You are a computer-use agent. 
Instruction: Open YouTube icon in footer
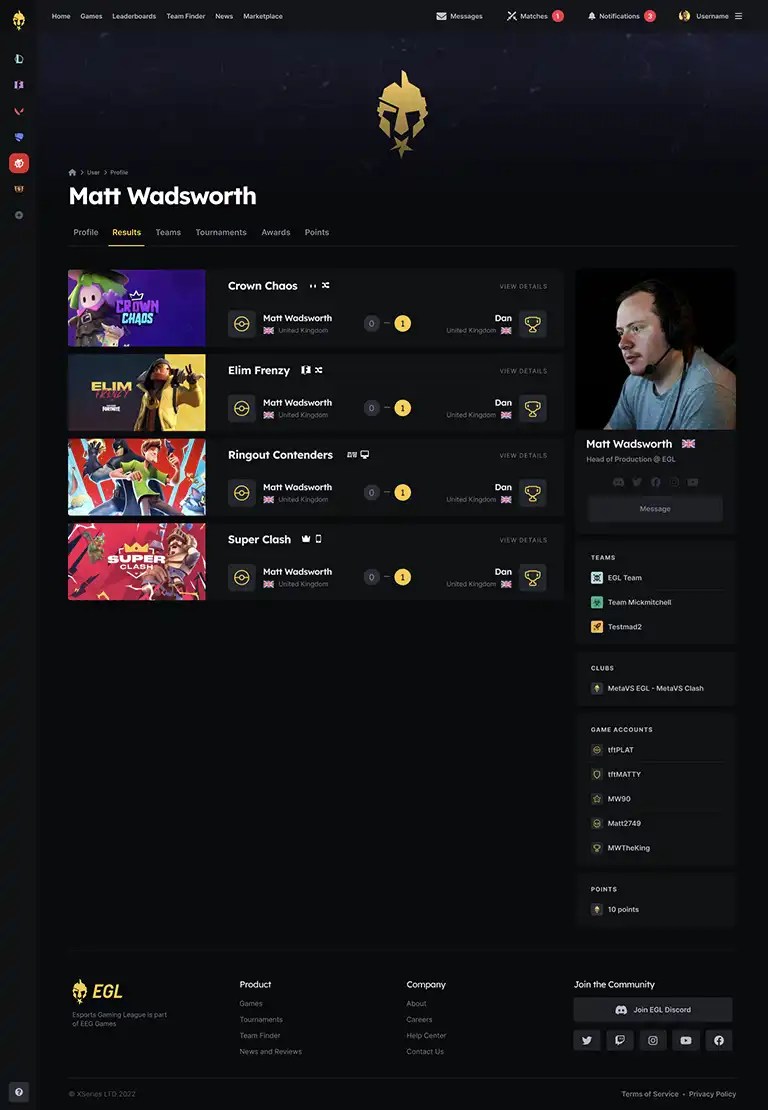[686, 1040]
